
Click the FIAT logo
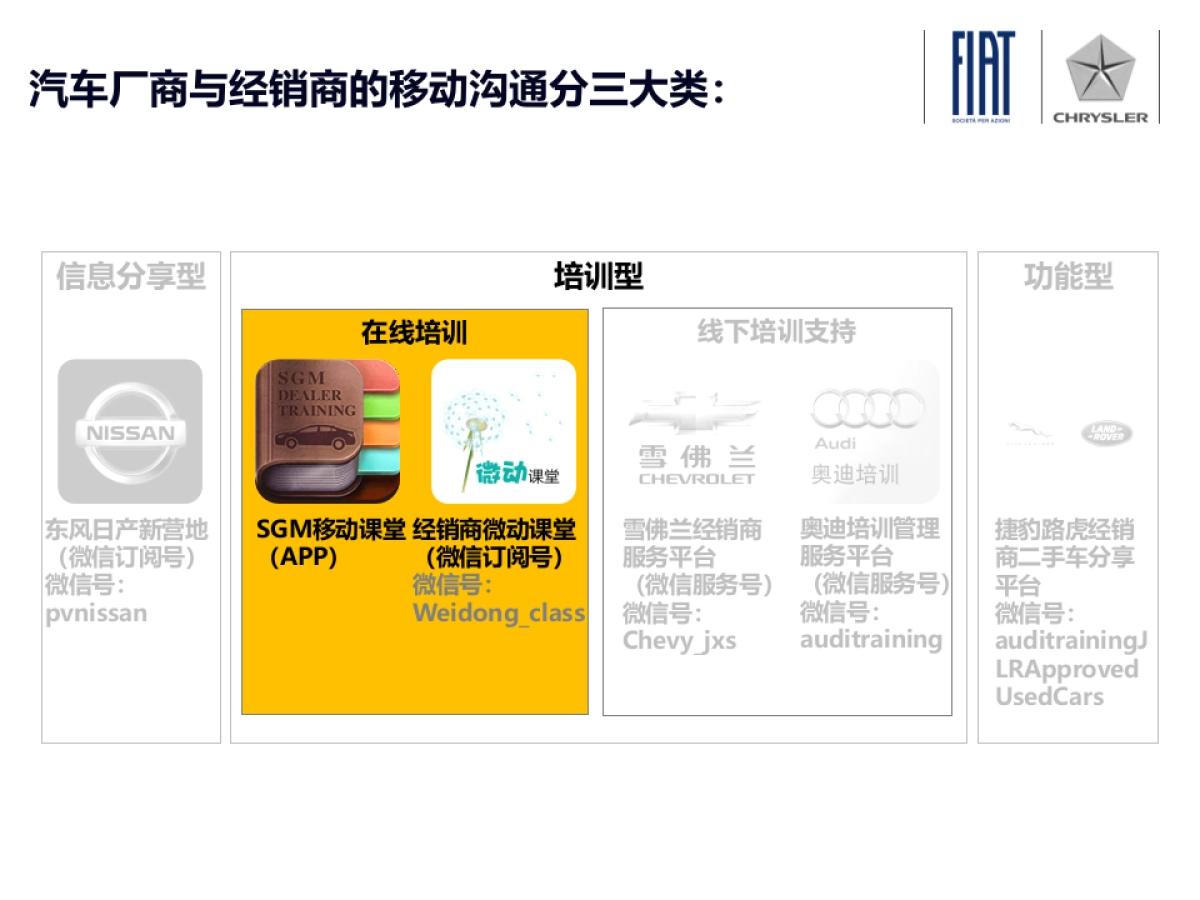pos(983,76)
